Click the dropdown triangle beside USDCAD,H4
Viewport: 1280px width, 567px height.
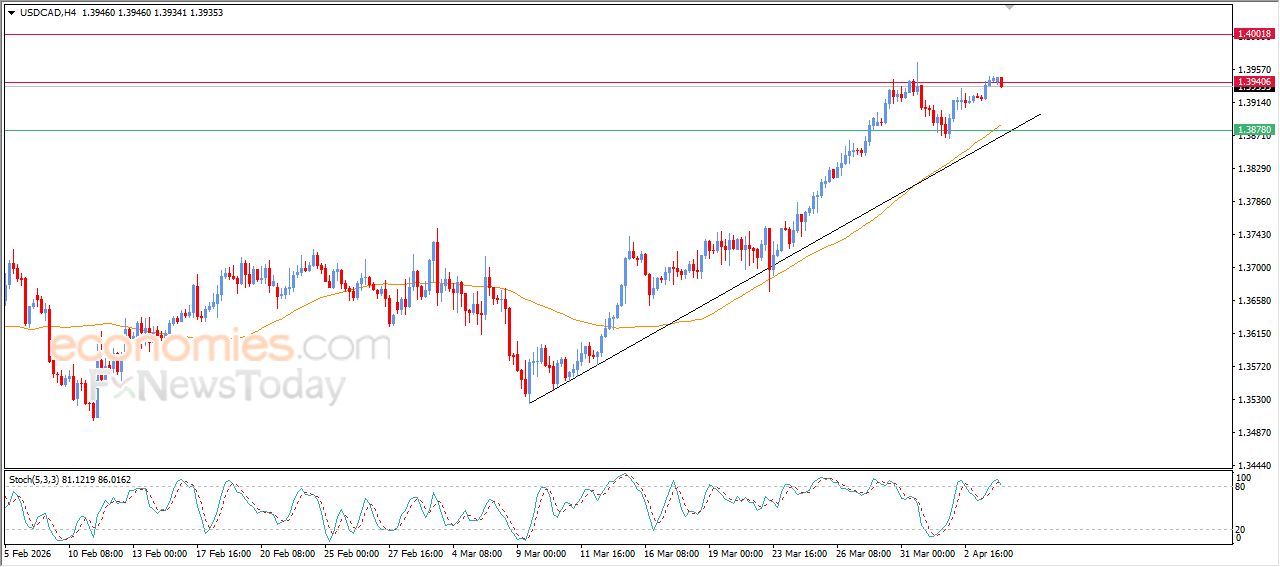pyautogui.click(x=12, y=13)
